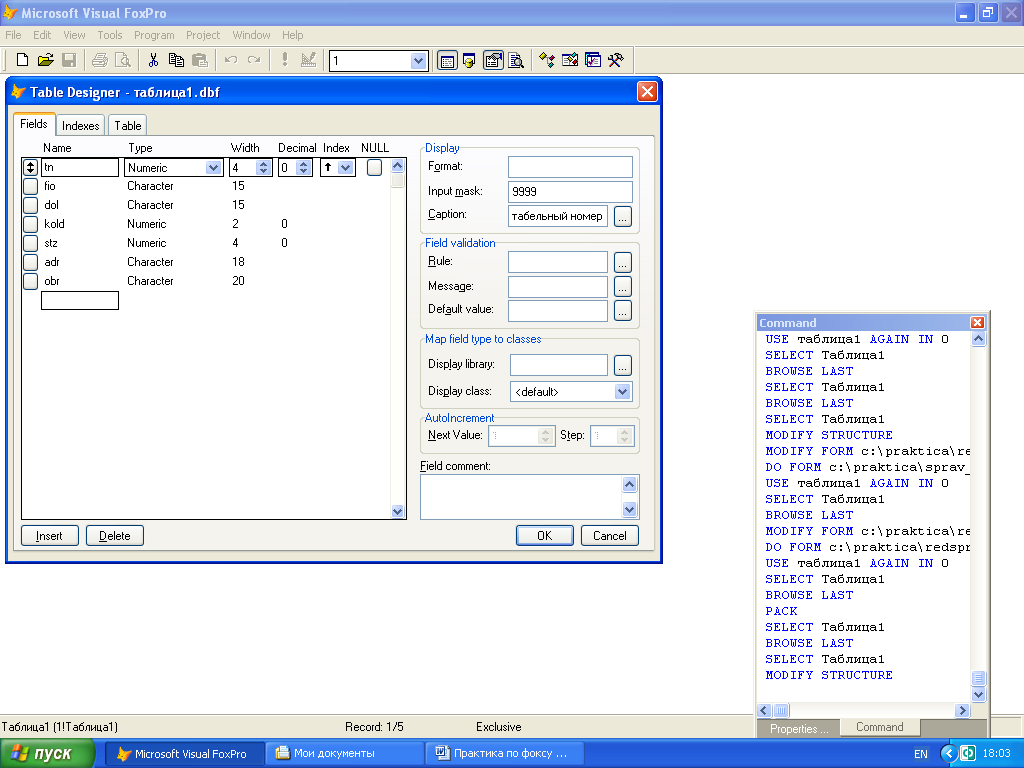
Task: Open the database dropdown showing 1
Action: [418, 61]
